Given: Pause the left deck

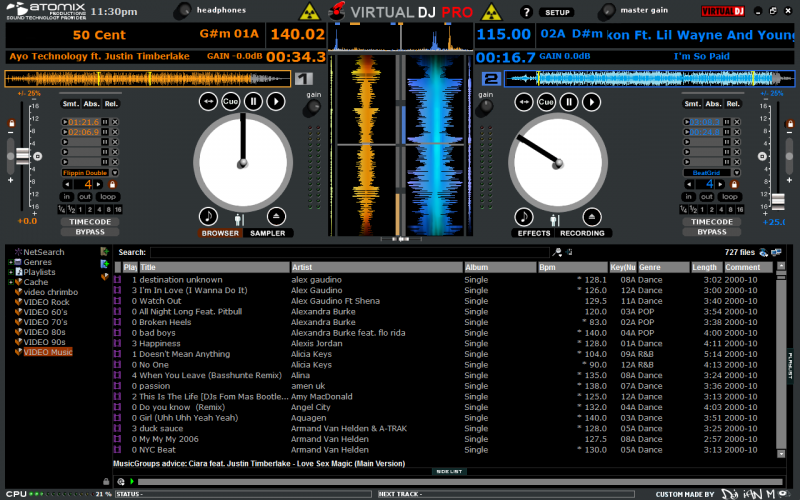Looking at the screenshot, I should point(253,102).
